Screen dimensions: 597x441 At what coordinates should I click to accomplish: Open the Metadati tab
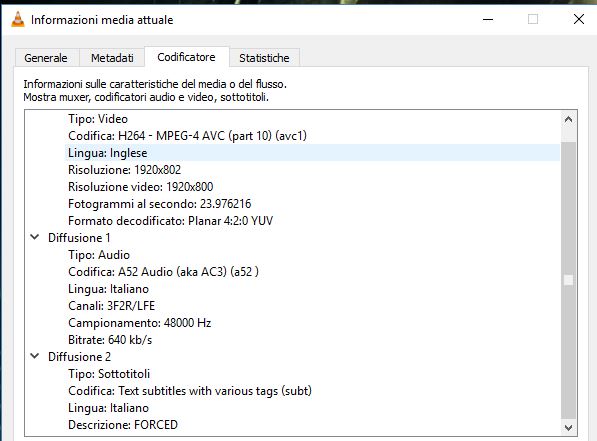coord(112,58)
